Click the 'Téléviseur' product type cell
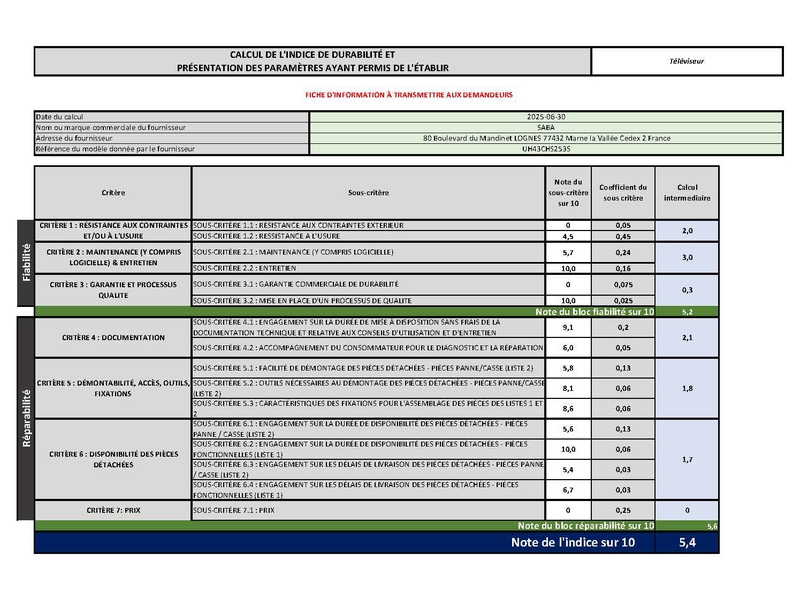Viewport: 800px width, 600px height. pyautogui.click(x=687, y=61)
